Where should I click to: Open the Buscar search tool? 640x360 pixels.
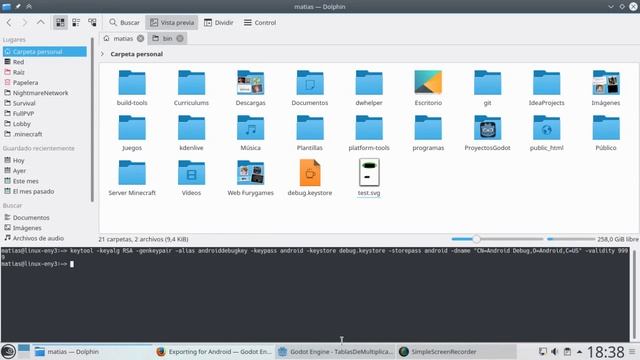click(x=124, y=23)
